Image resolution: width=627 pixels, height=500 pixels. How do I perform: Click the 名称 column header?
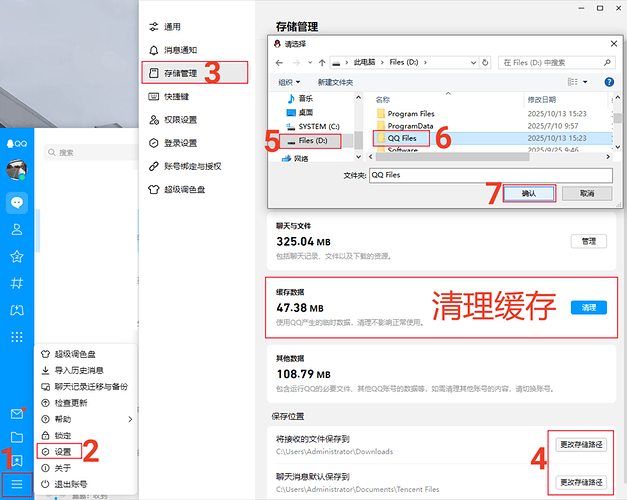[383, 100]
